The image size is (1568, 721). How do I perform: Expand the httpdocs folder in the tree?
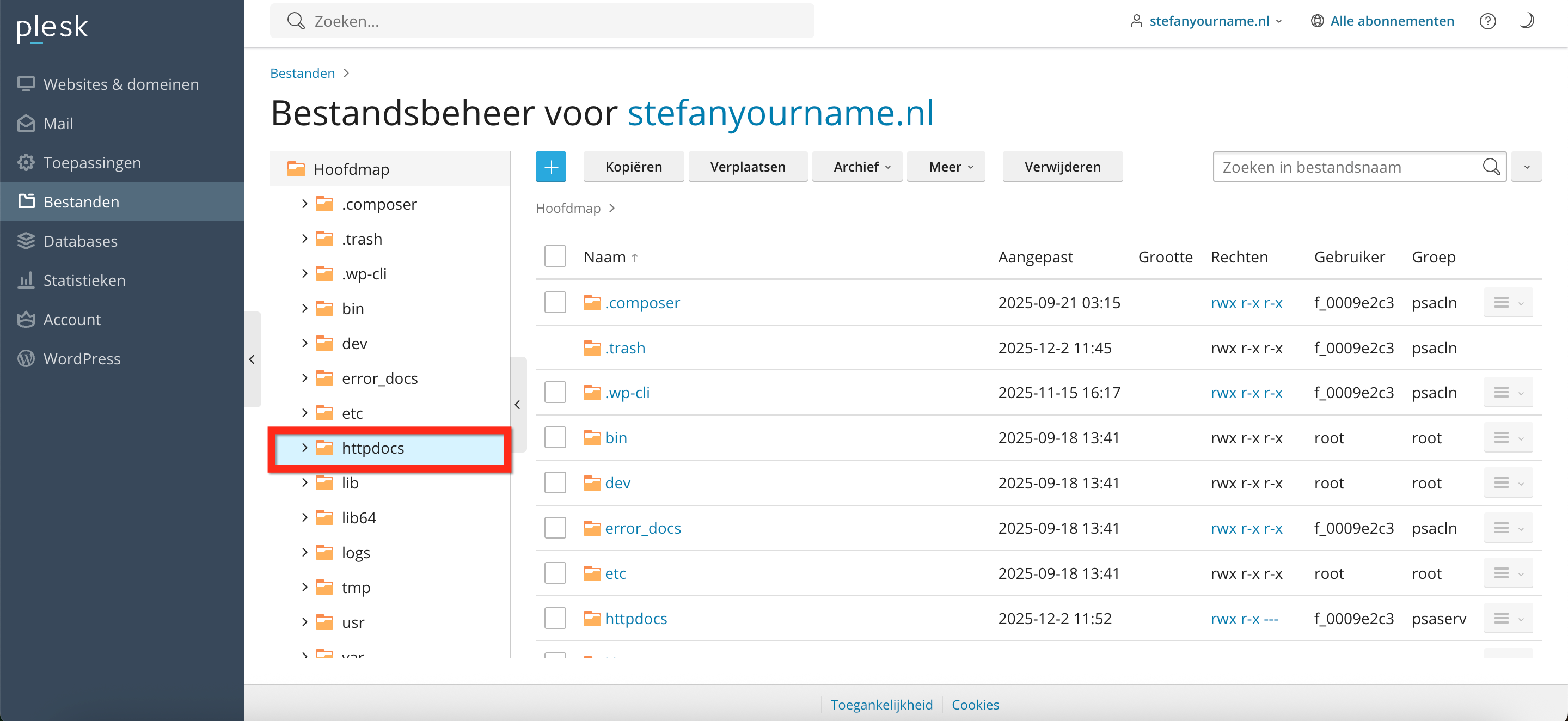coord(305,448)
